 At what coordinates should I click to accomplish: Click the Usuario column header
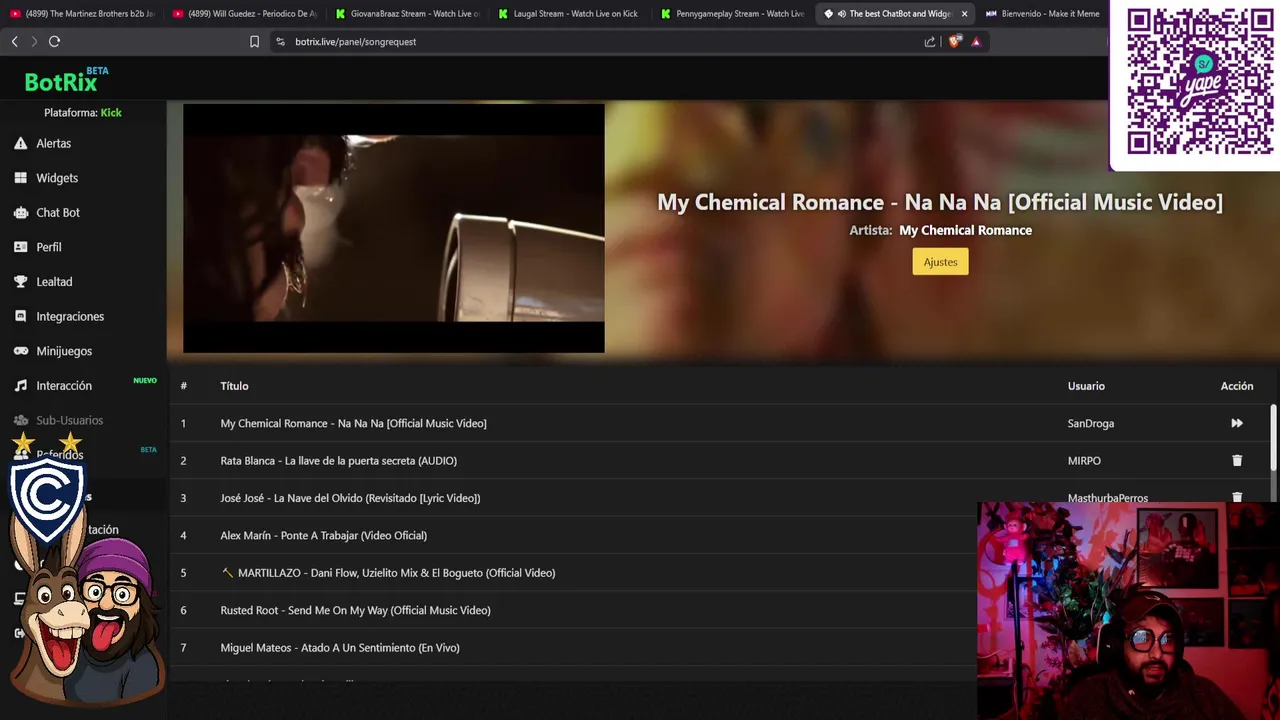point(1086,386)
